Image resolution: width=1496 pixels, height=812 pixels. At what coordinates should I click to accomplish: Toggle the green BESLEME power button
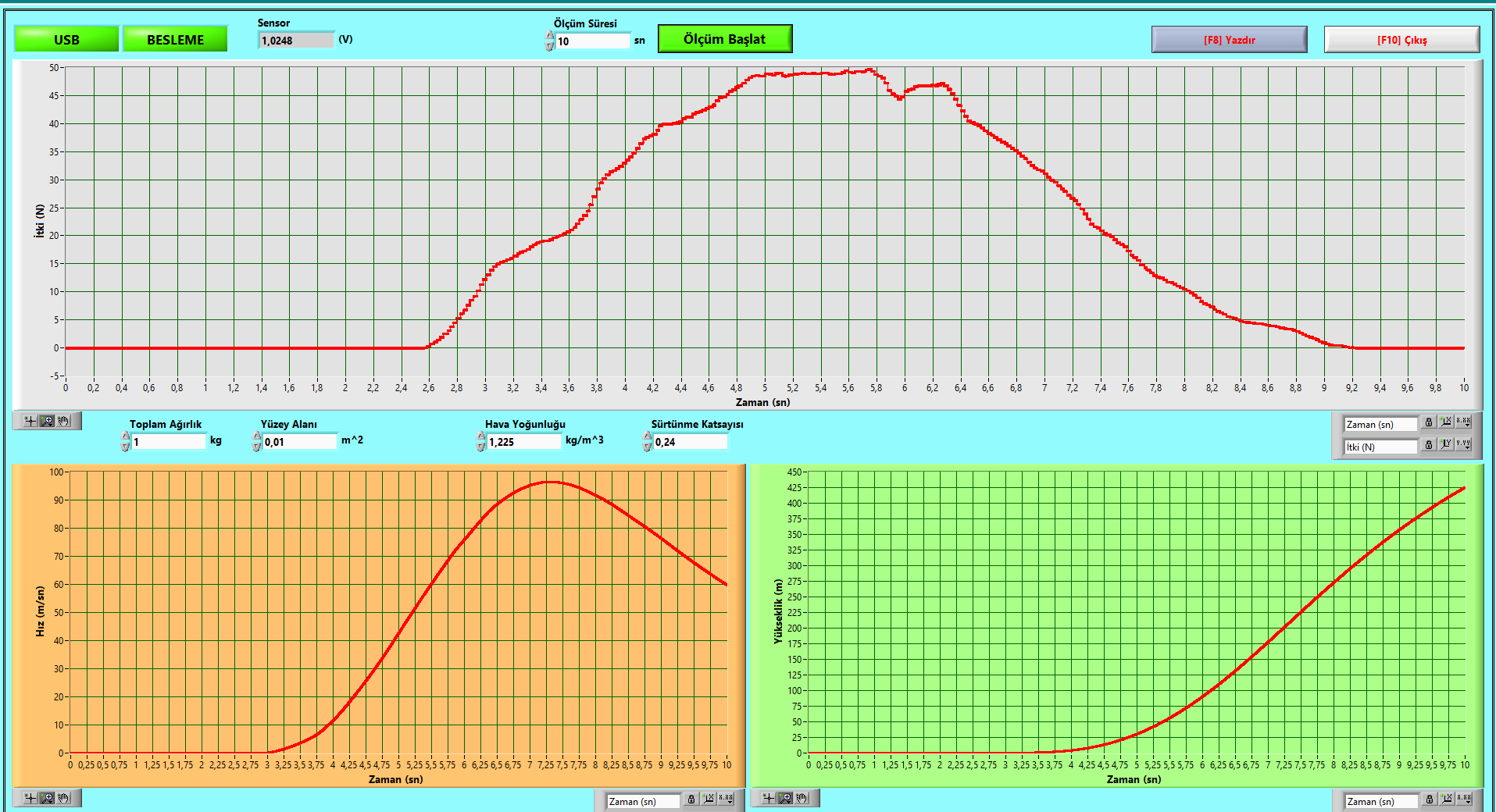click(x=175, y=39)
